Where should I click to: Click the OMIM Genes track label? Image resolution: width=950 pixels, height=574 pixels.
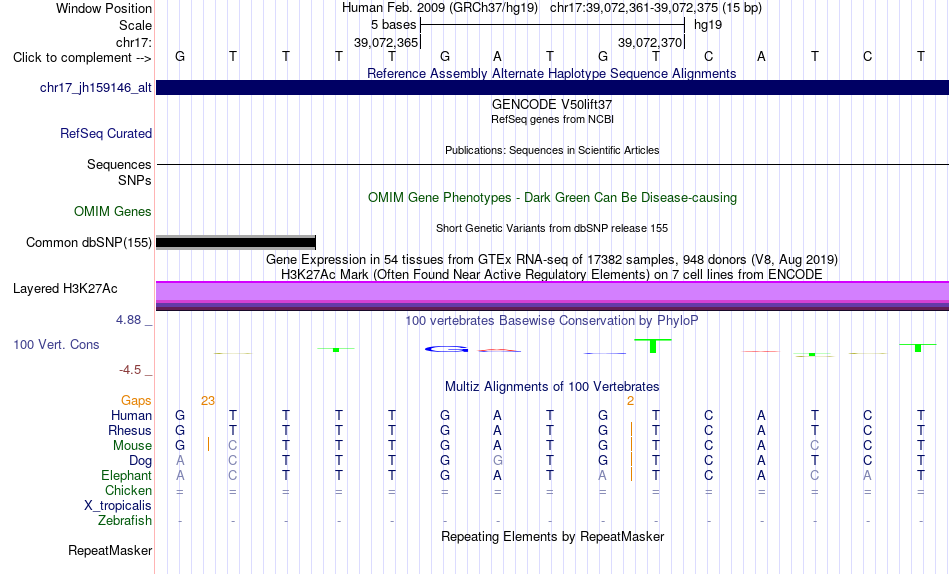click(113, 212)
